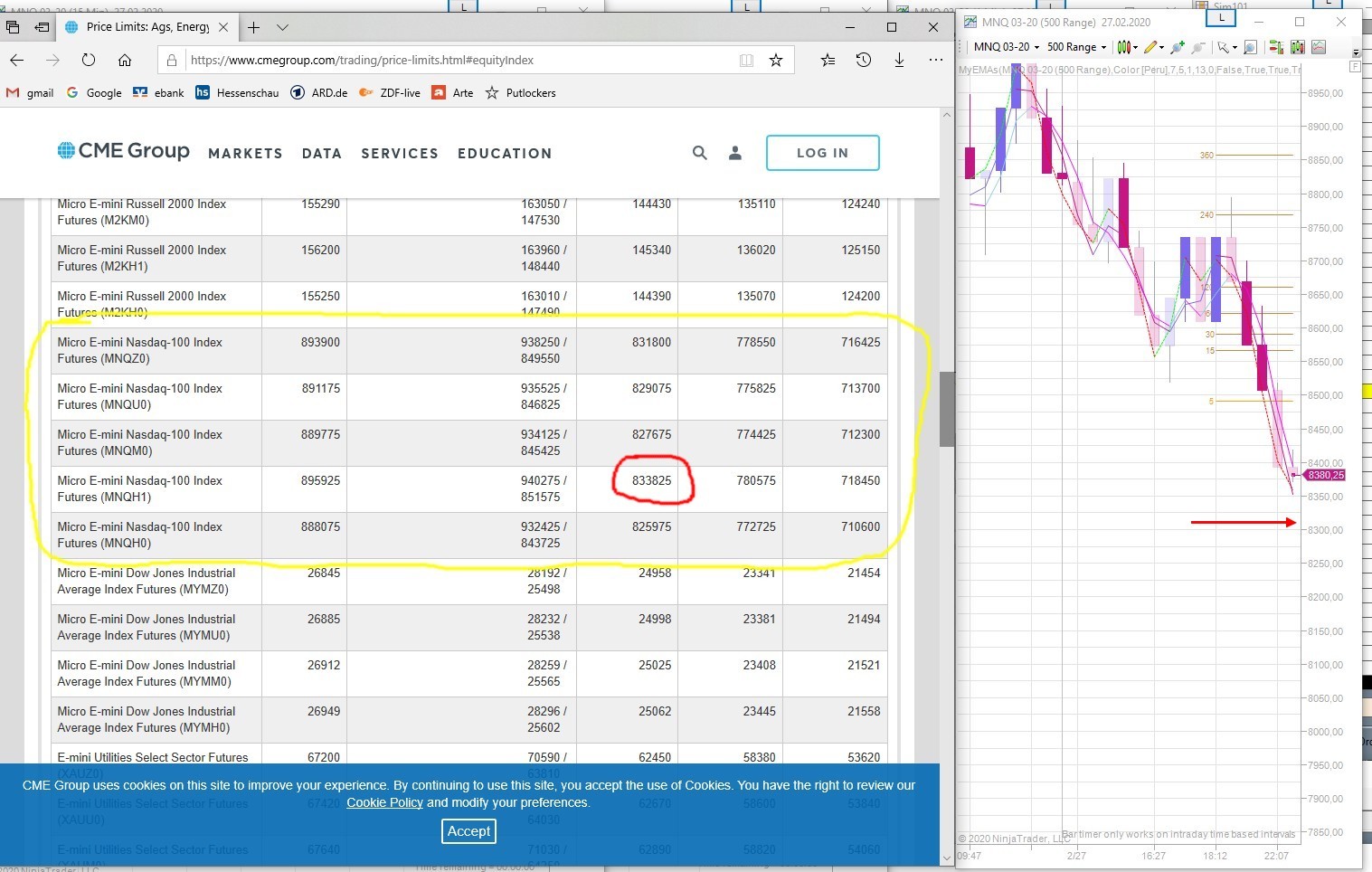Accept cookies on CME Group site

click(468, 831)
